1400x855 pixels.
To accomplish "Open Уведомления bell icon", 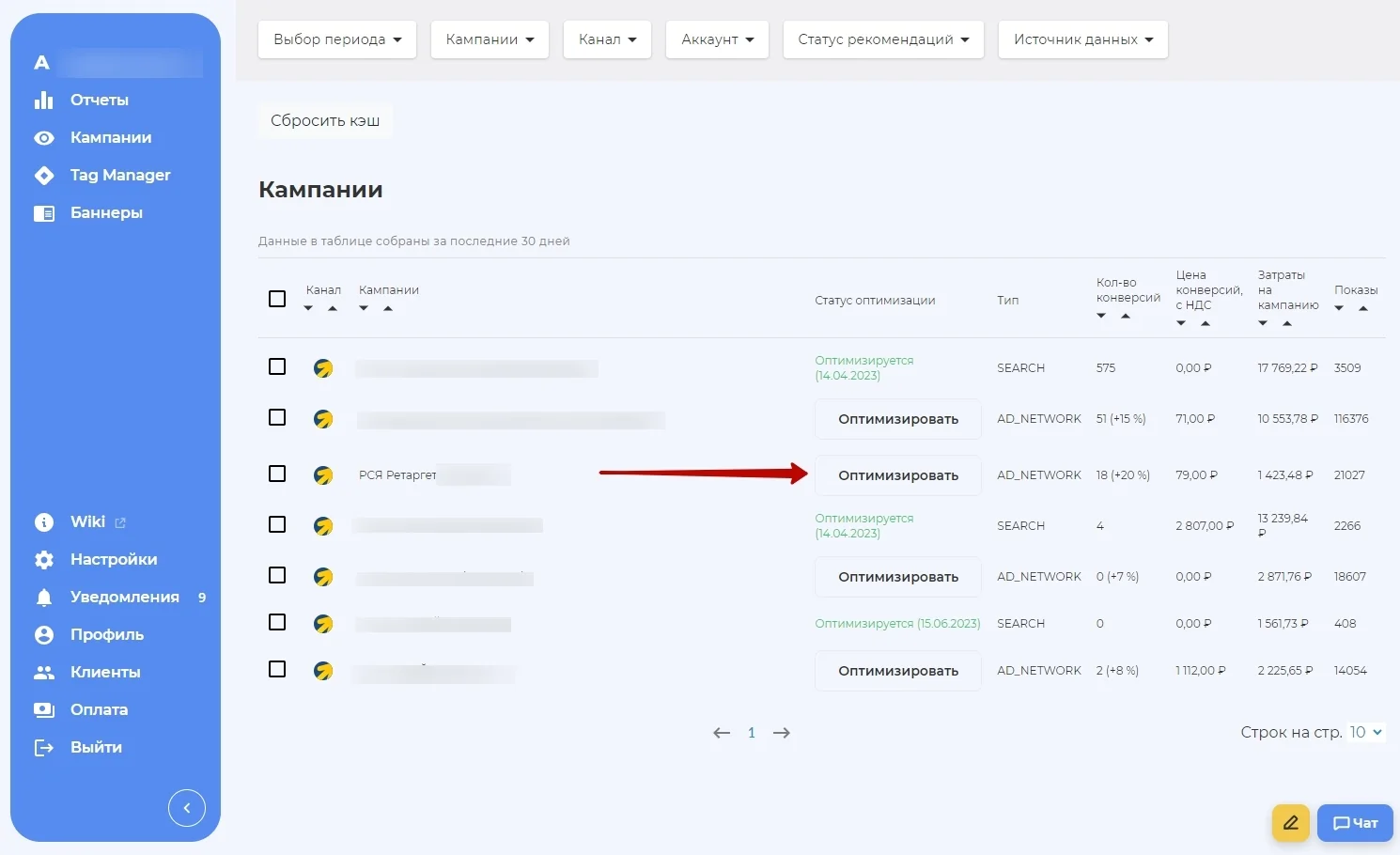I will 44,598.
